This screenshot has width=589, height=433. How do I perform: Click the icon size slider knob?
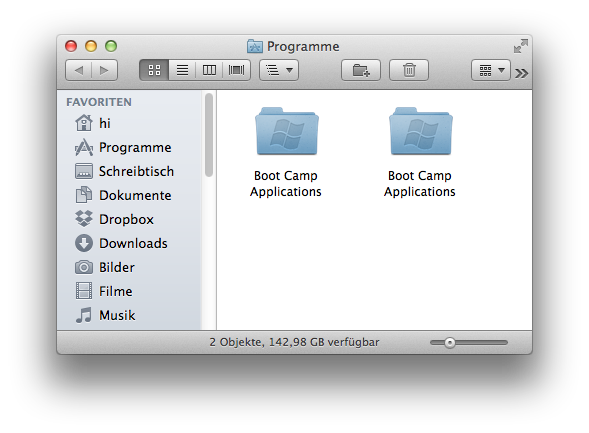click(x=450, y=342)
